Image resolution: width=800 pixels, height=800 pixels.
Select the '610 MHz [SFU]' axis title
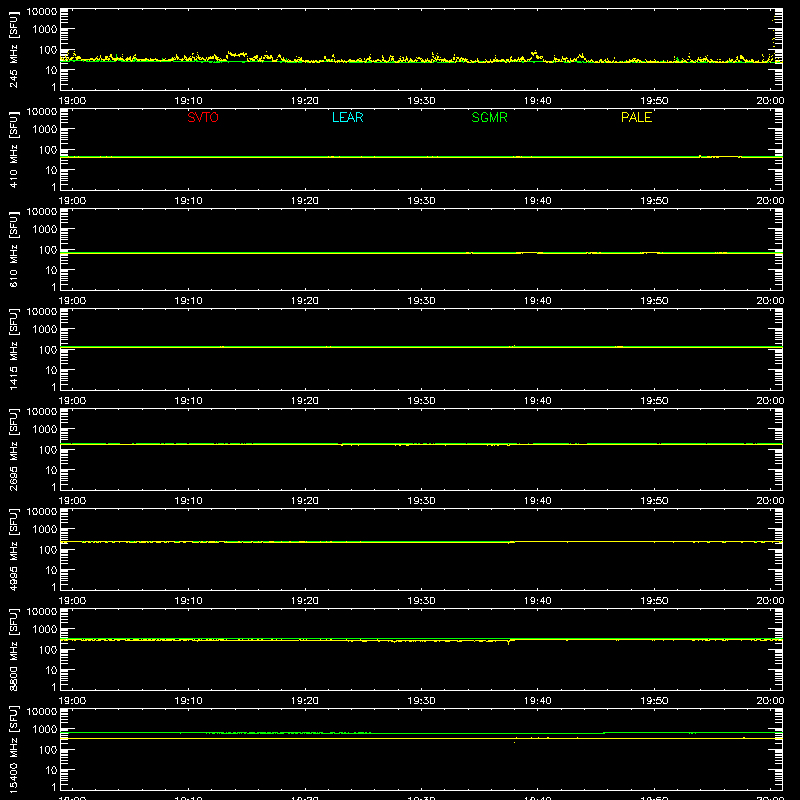[14, 249]
